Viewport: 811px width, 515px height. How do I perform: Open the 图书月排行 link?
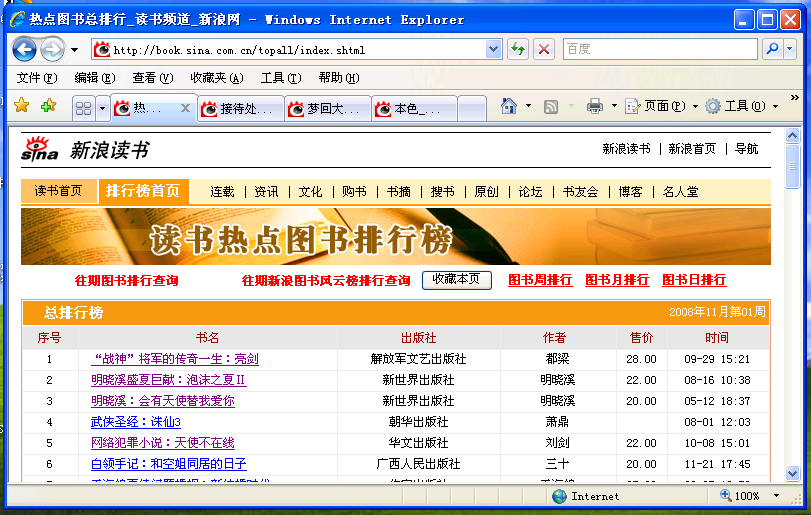tap(617, 280)
